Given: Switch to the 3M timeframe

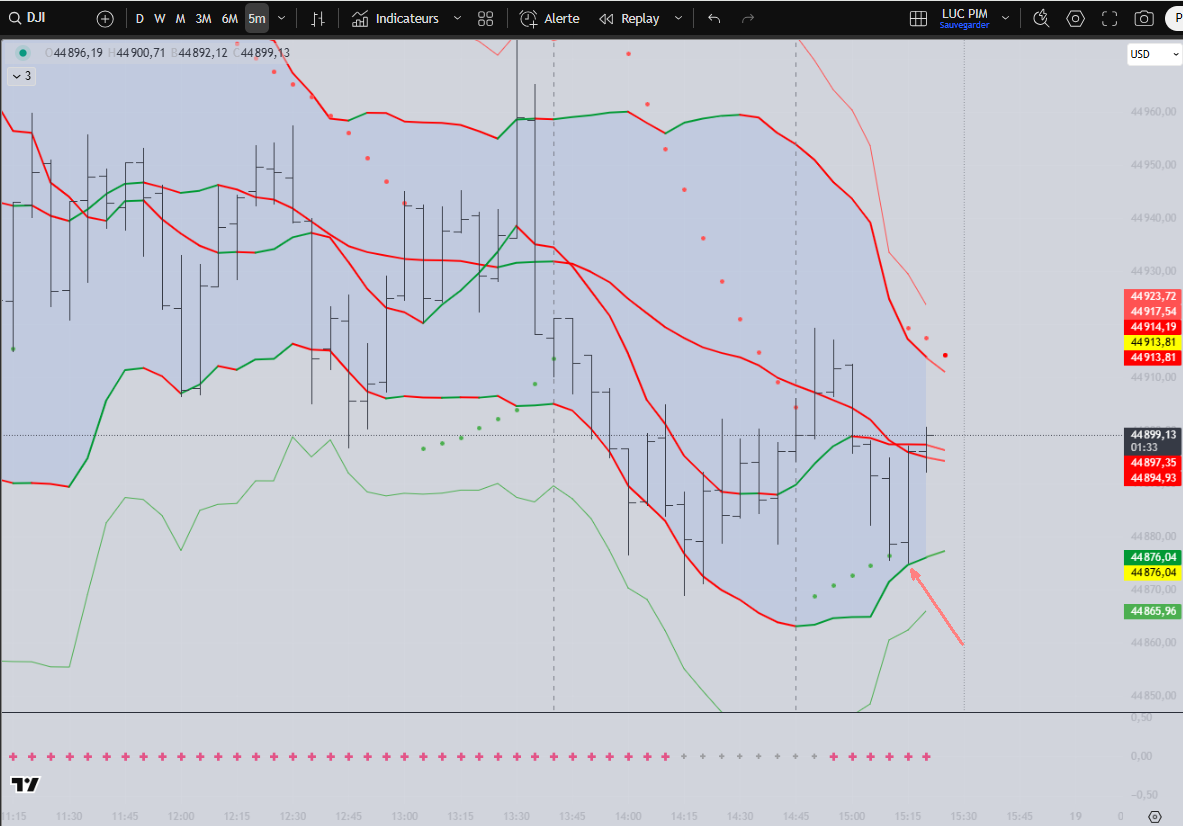Looking at the screenshot, I should point(203,19).
